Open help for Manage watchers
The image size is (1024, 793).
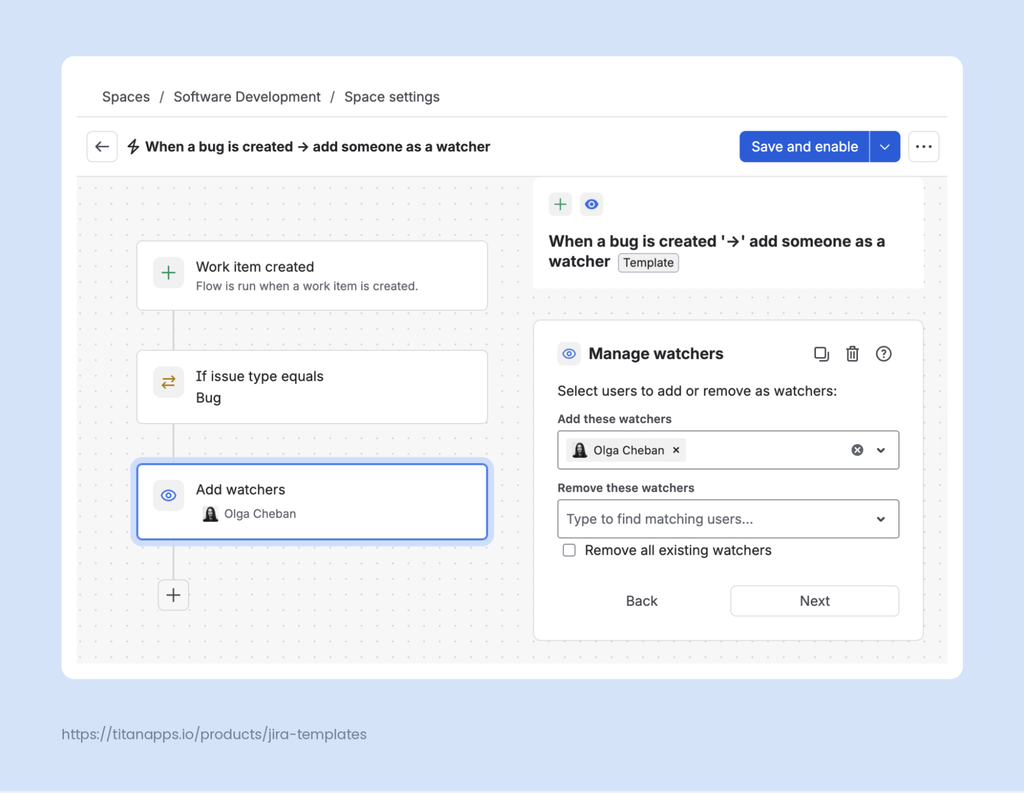884,354
